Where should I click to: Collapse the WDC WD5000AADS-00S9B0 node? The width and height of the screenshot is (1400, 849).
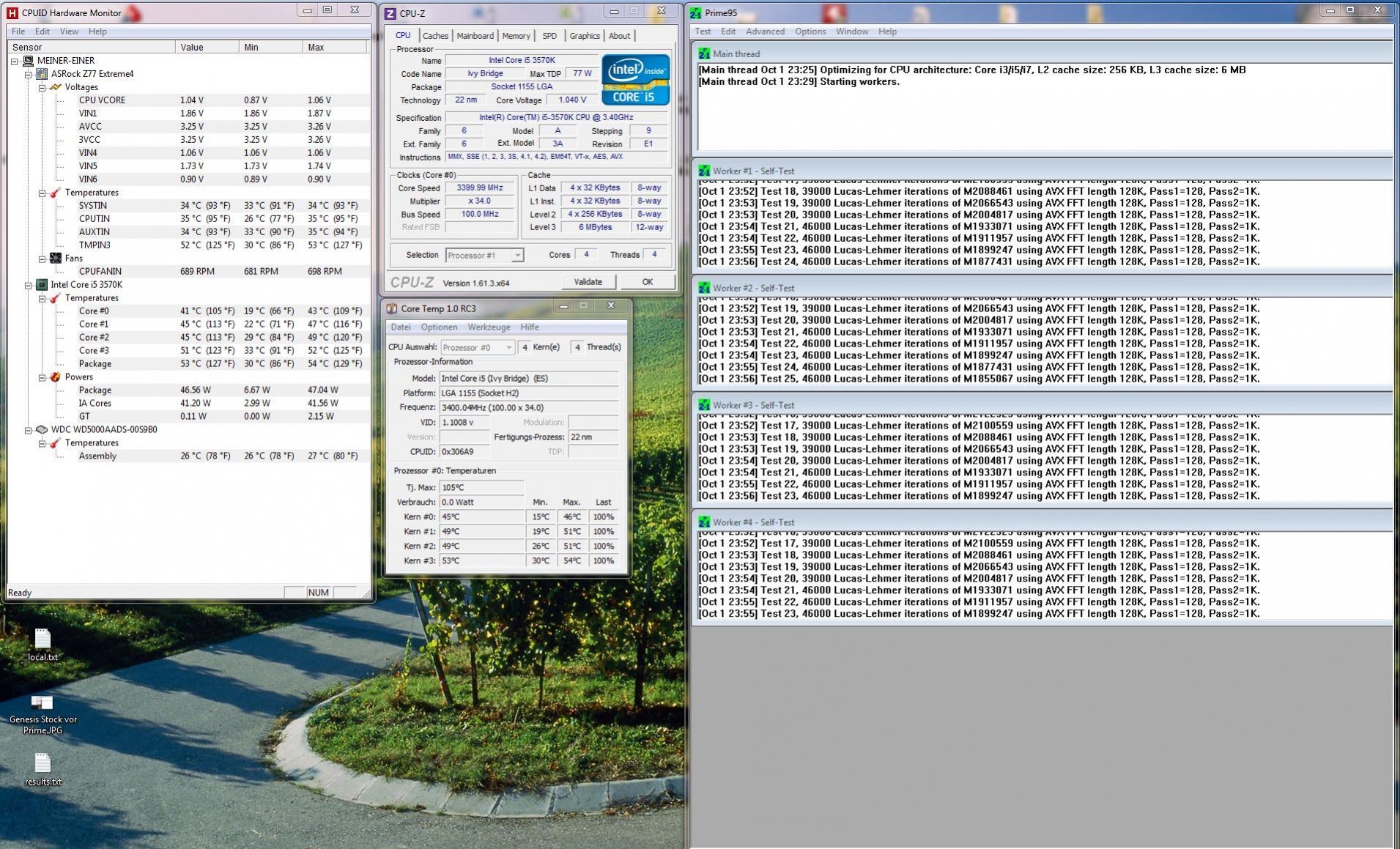tap(29, 431)
